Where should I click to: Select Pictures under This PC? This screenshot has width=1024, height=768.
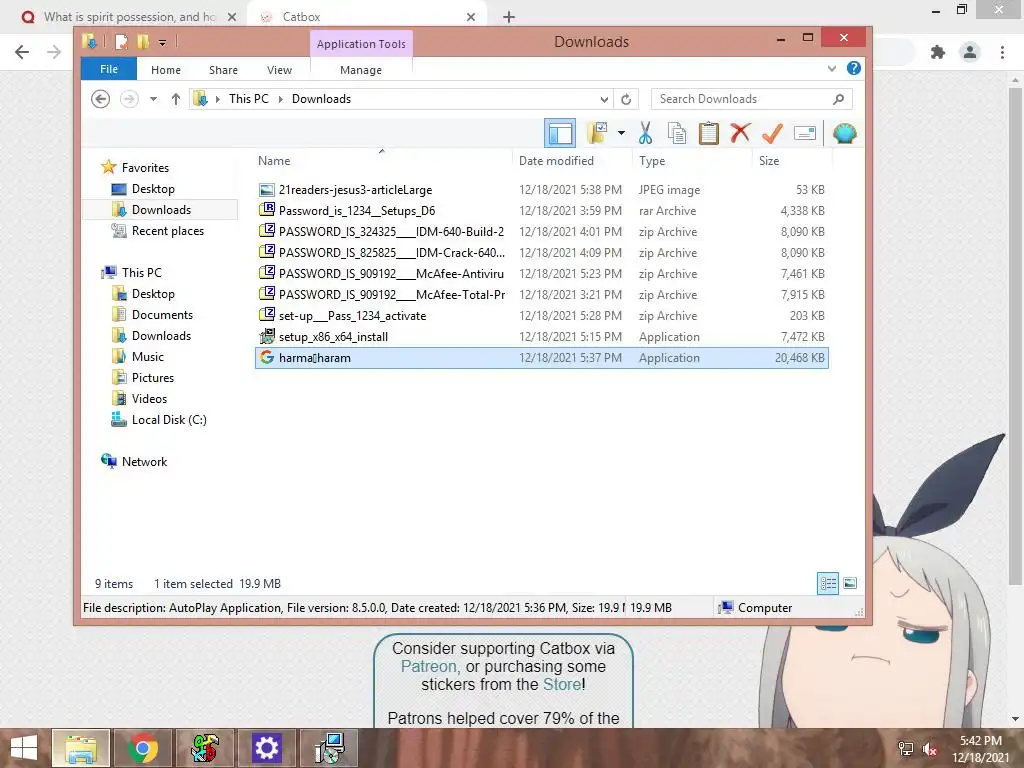(153, 377)
